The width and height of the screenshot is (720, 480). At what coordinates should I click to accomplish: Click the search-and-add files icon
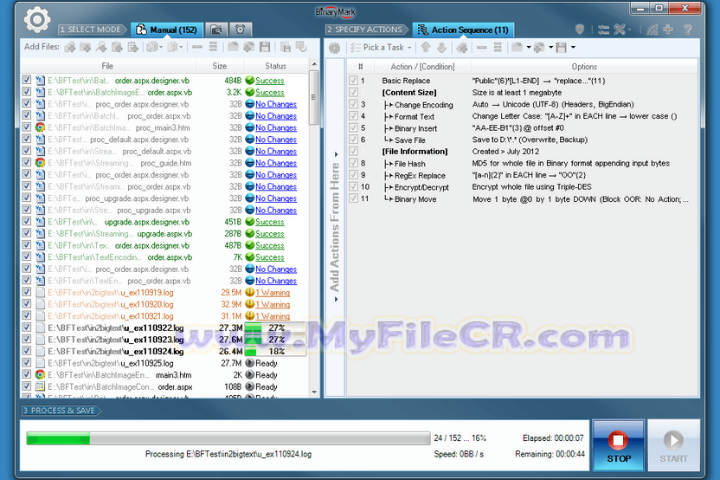point(101,47)
